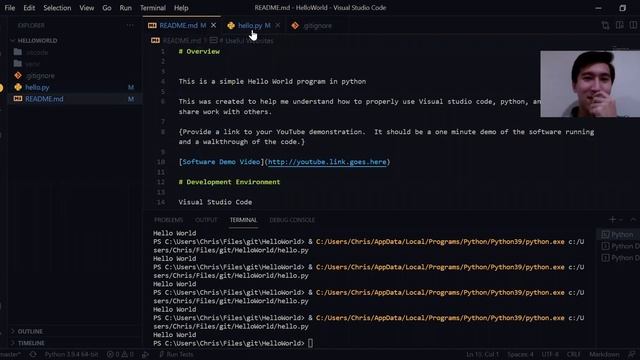Click Run Tests in the status bar
Viewport: 640px width, 360px height.
[176, 354]
